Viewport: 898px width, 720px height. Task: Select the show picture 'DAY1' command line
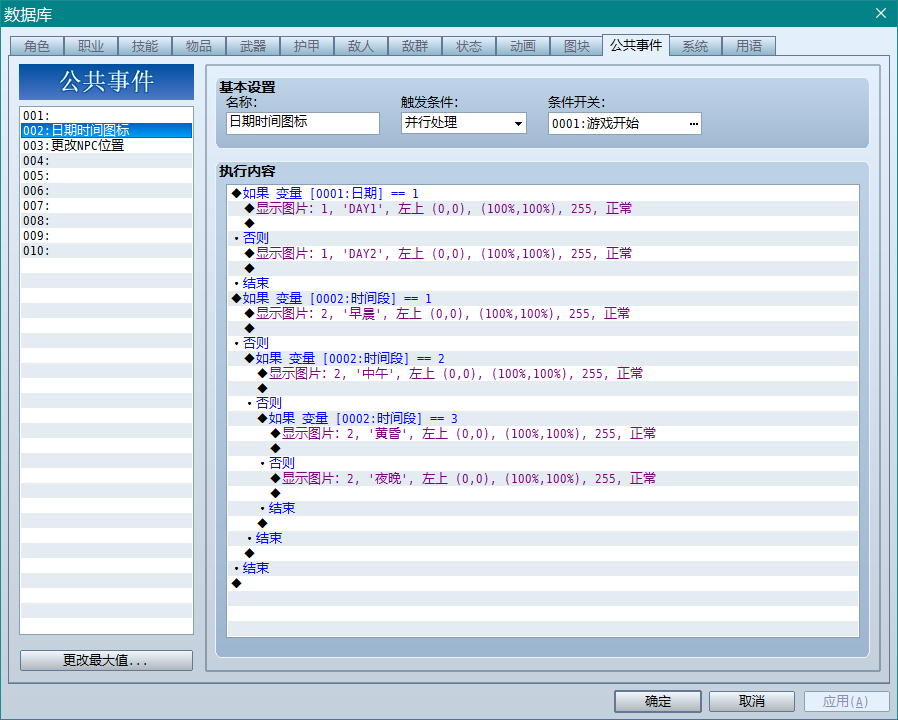pyautogui.click(x=543, y=208)
